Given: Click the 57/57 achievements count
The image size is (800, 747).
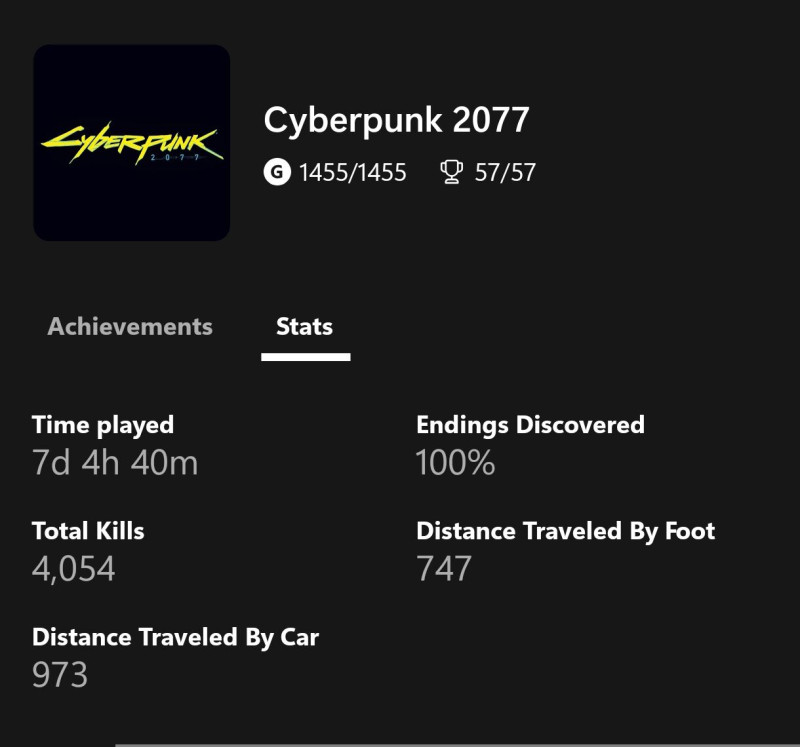Looking at the screenshot, I should (505, 173).
